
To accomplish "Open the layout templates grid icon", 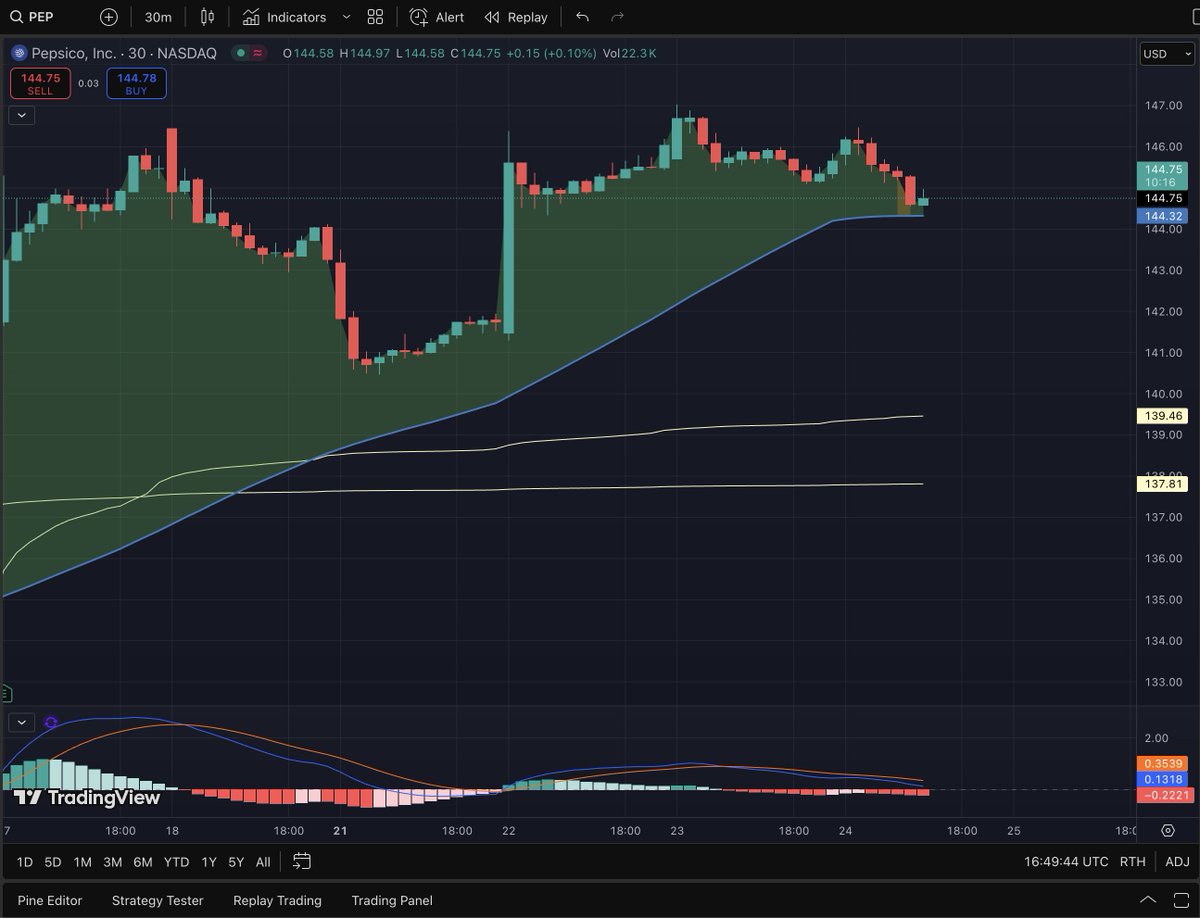I will (x=375, y=17).
